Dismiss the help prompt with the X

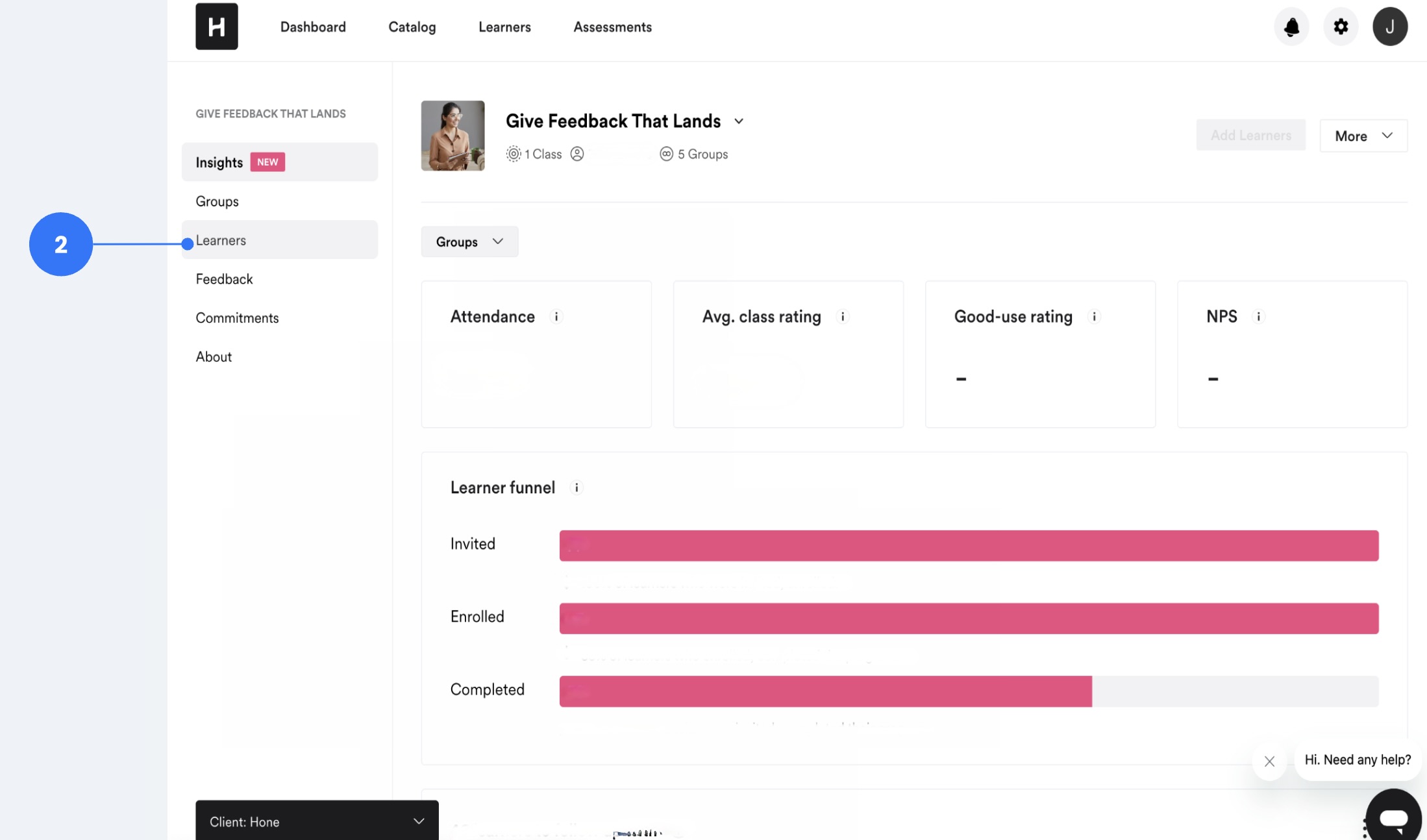click(1270, 761)
